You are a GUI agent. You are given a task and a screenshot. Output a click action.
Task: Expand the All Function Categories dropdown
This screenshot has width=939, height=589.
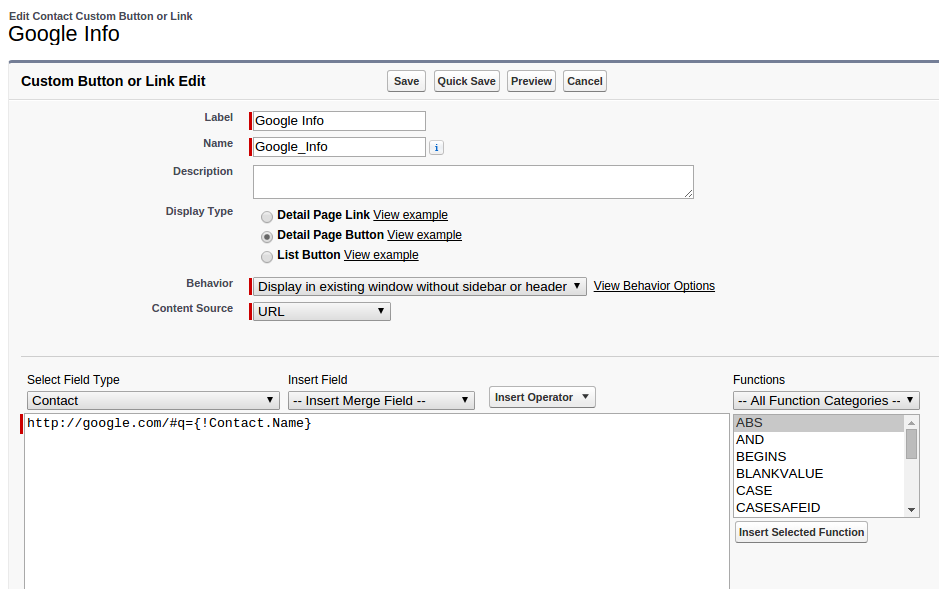[826, 401]
